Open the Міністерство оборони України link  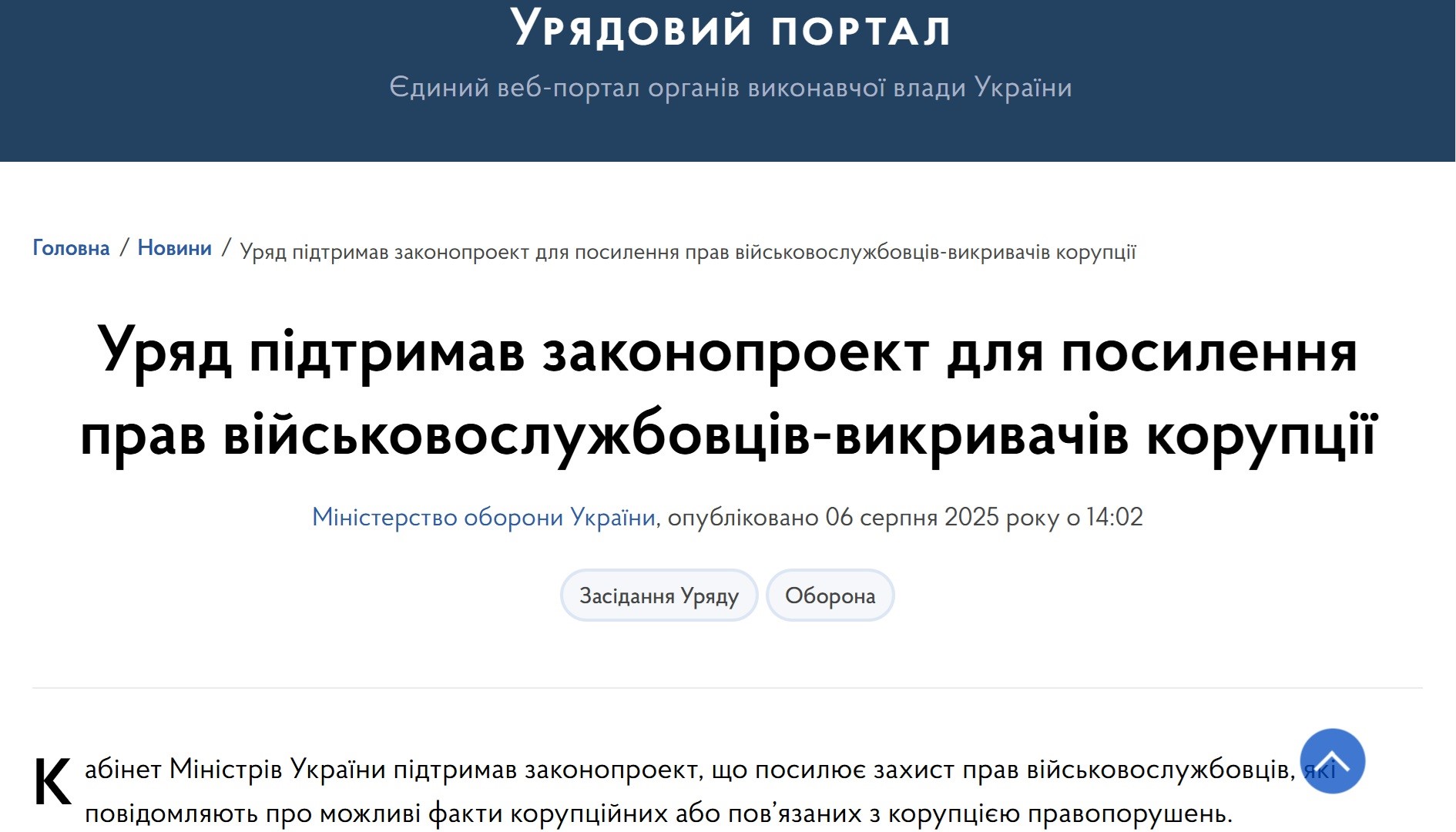coord(483,517)
